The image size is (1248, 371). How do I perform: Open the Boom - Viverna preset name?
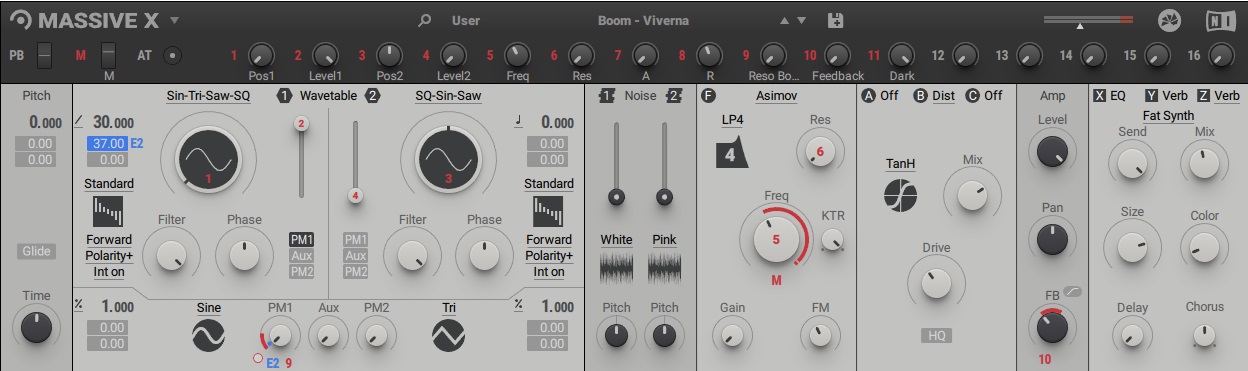click(643, 20)
